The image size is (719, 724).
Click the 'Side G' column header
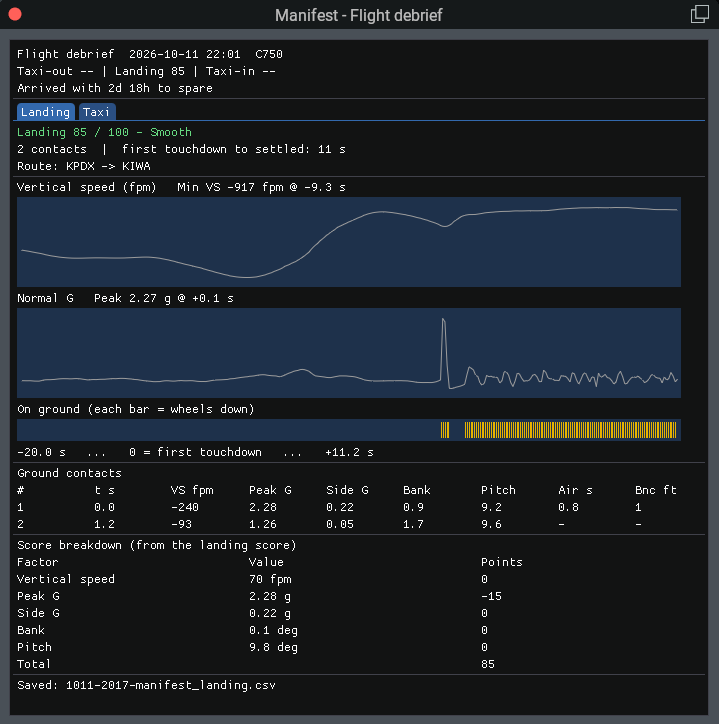click(347, 490)
